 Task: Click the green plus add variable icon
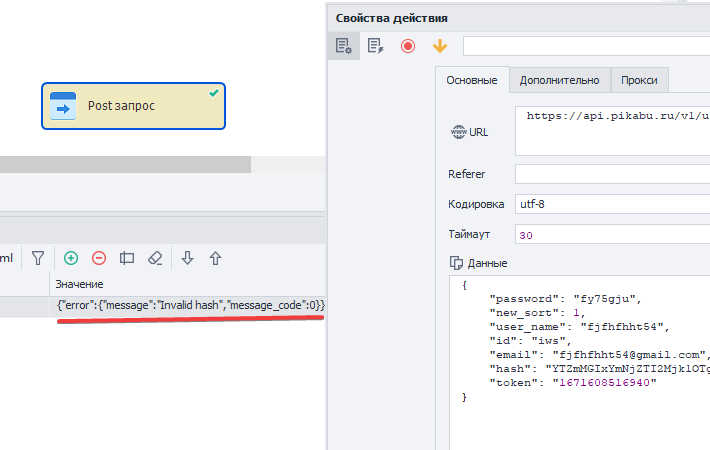tap(71, 258)
